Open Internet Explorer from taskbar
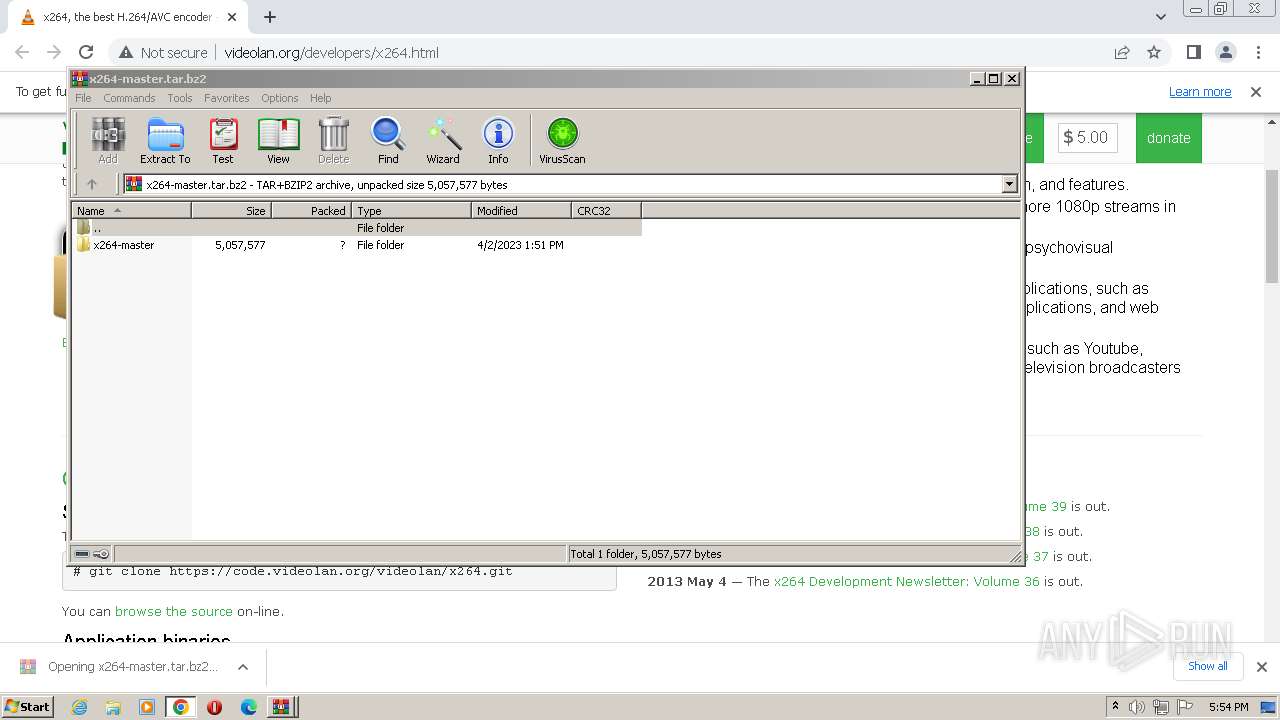Viewport: 1280px width, 720px height. tap(79, 707)
